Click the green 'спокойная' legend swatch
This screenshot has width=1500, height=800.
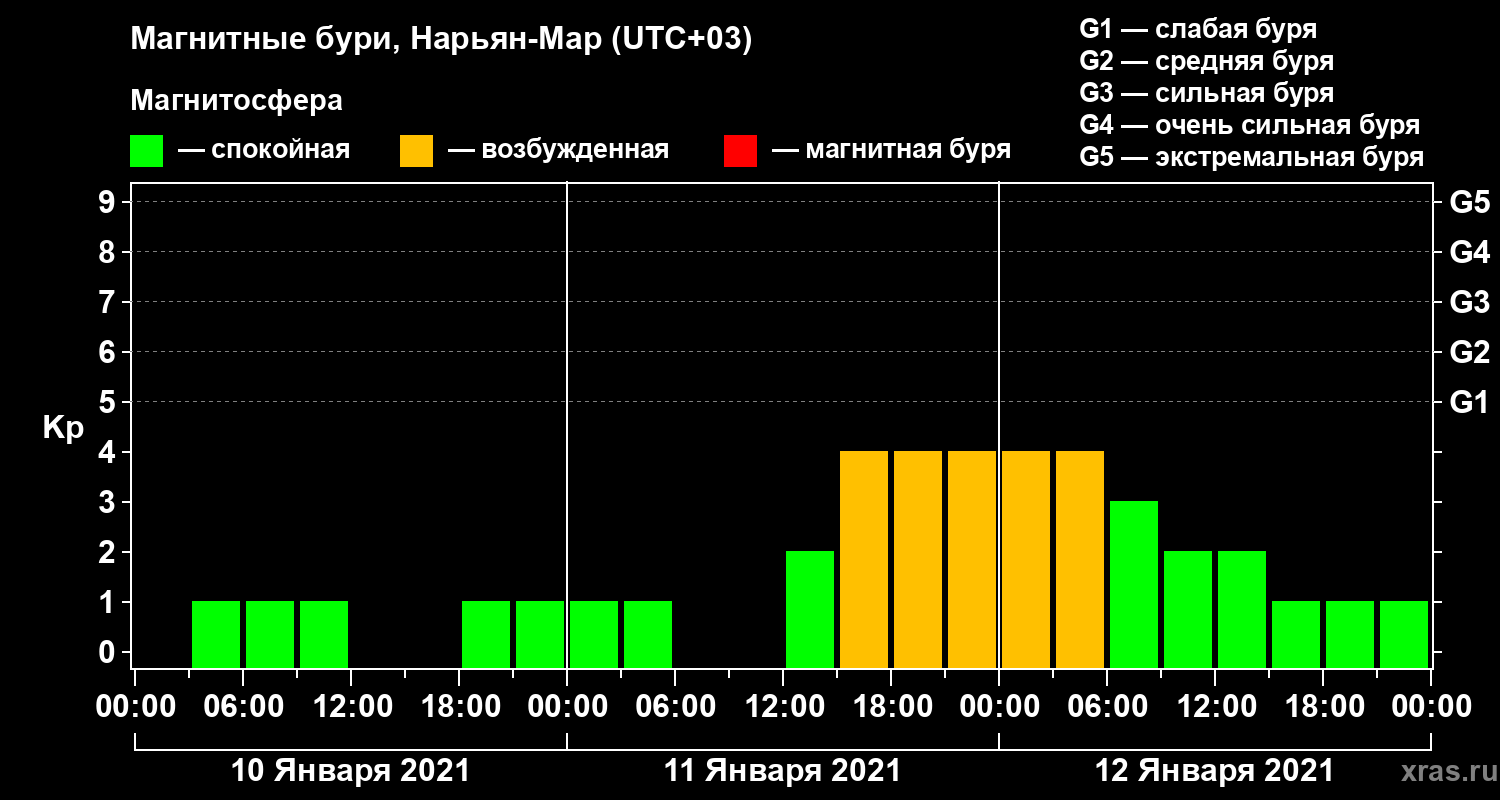146,151
